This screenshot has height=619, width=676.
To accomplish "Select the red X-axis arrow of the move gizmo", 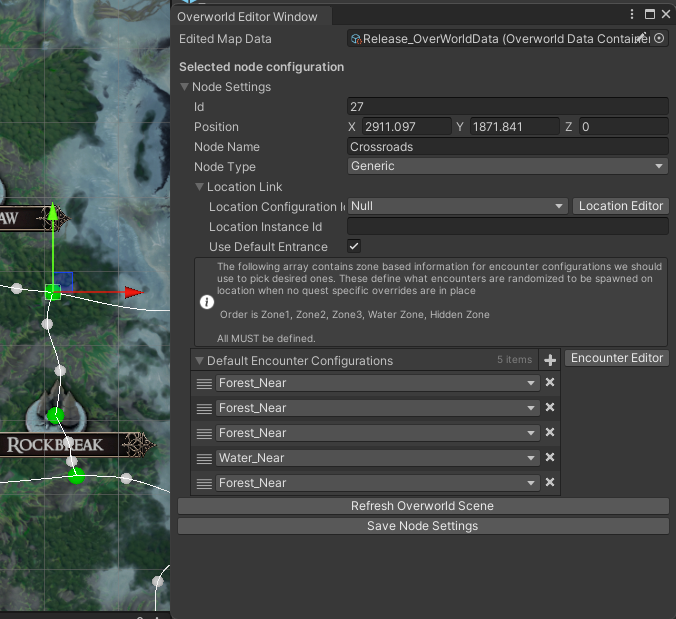I will [134, 292].
